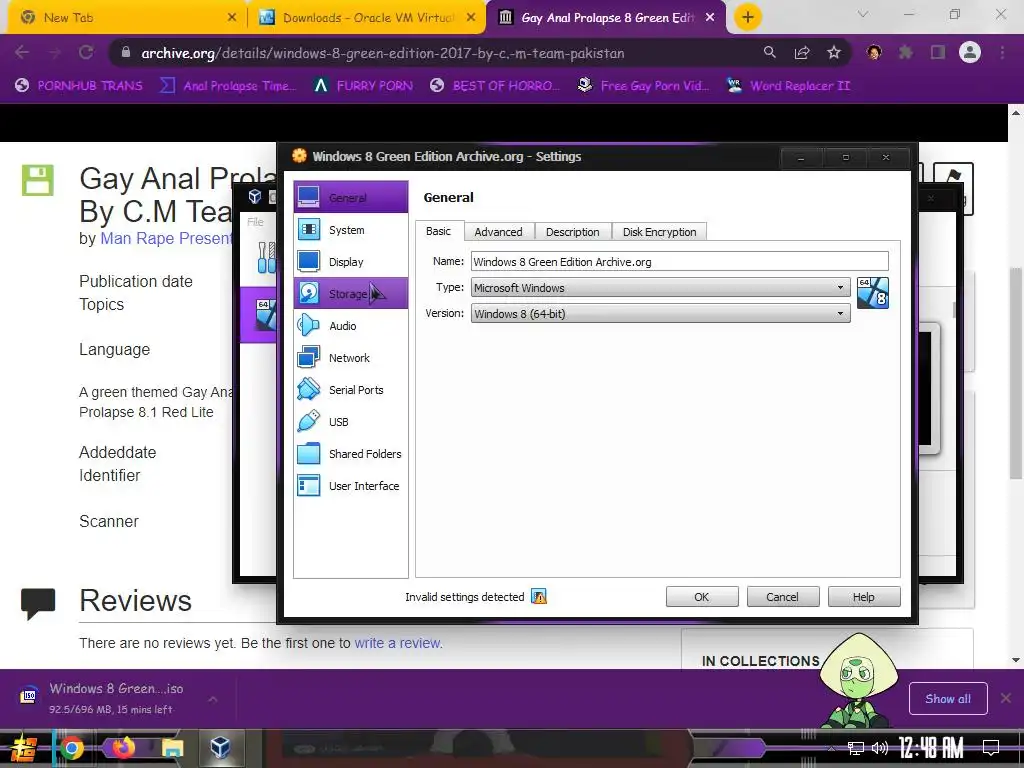Click the Help button in Settings
The width and height of the screenshot is (1024, 768).
tap(863, 597)
